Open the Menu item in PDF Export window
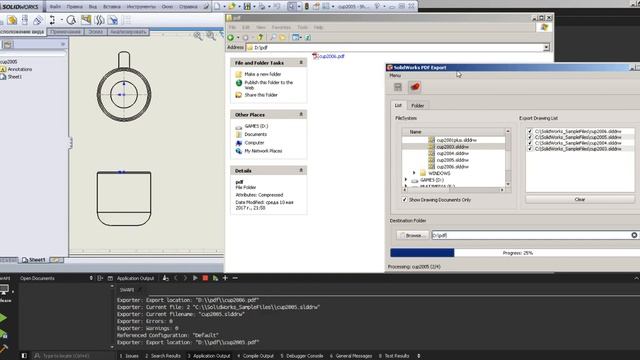 (x=395, y=76)
